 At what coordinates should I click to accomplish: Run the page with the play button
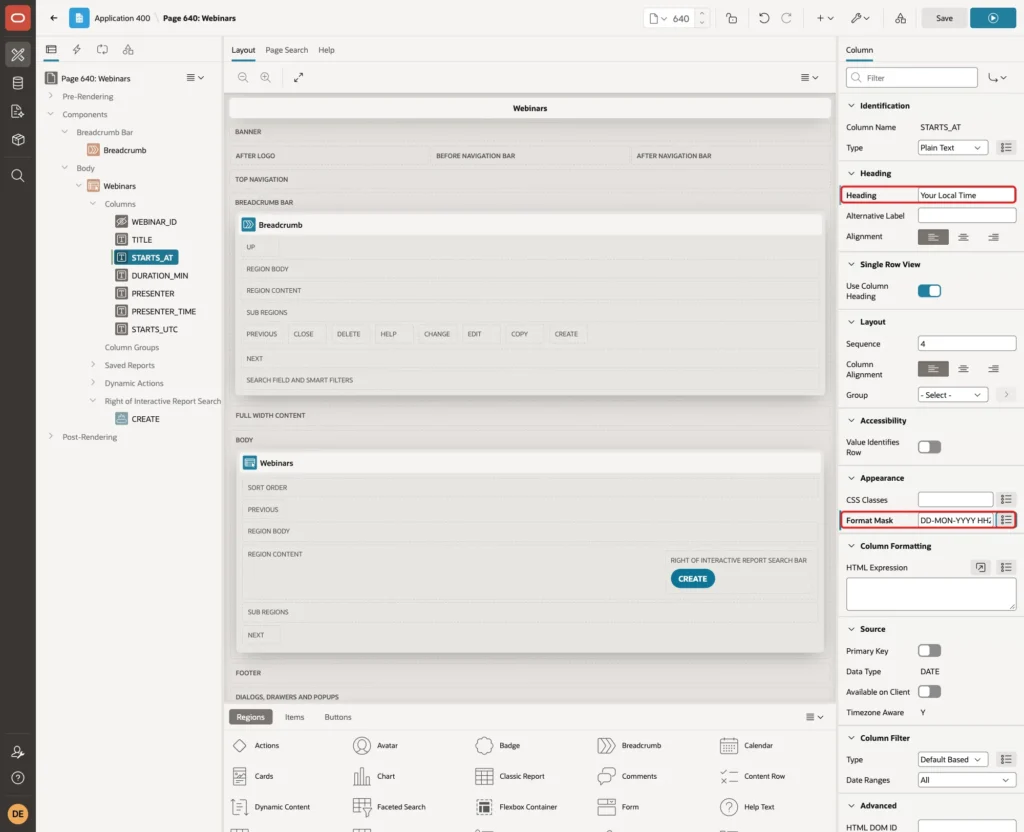pos(993,18)
